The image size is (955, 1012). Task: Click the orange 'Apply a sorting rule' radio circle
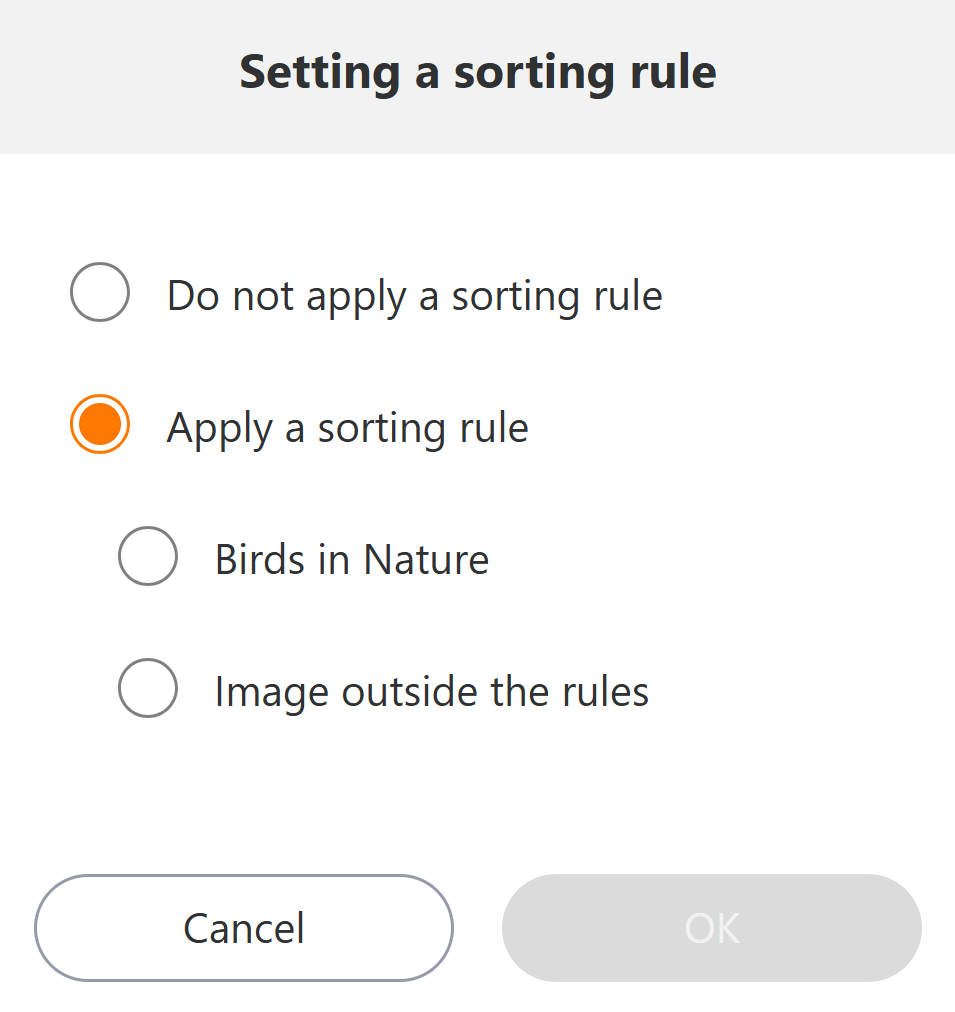pos(100,425)
